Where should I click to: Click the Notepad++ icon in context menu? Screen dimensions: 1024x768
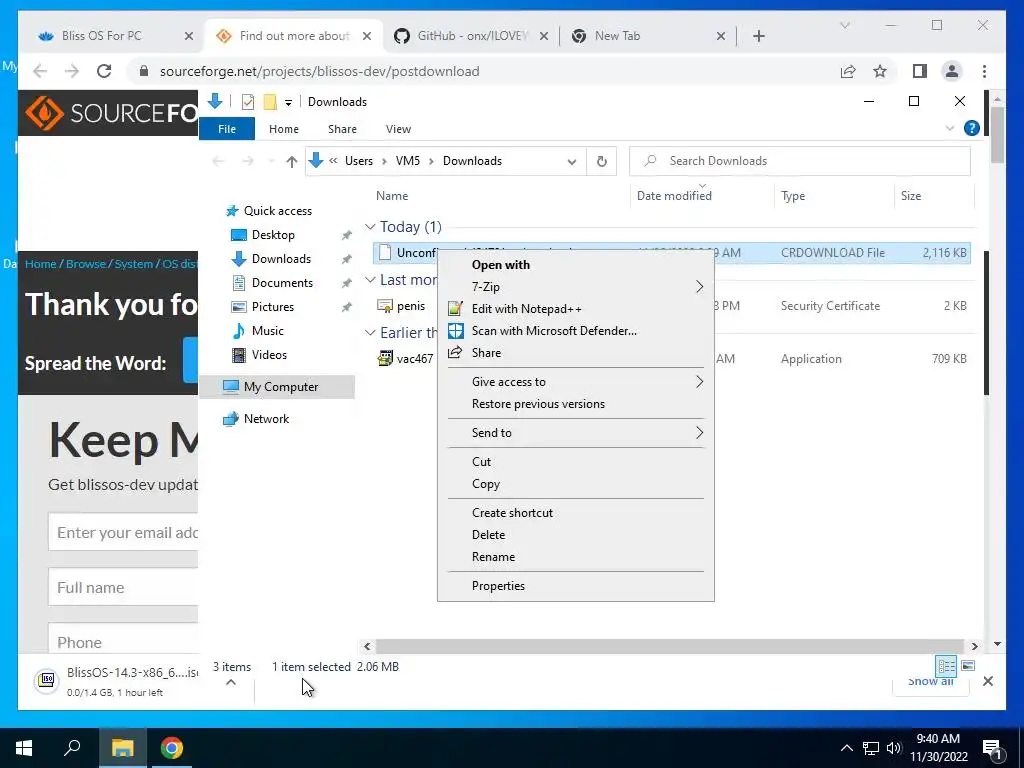(x=456, y=309)
